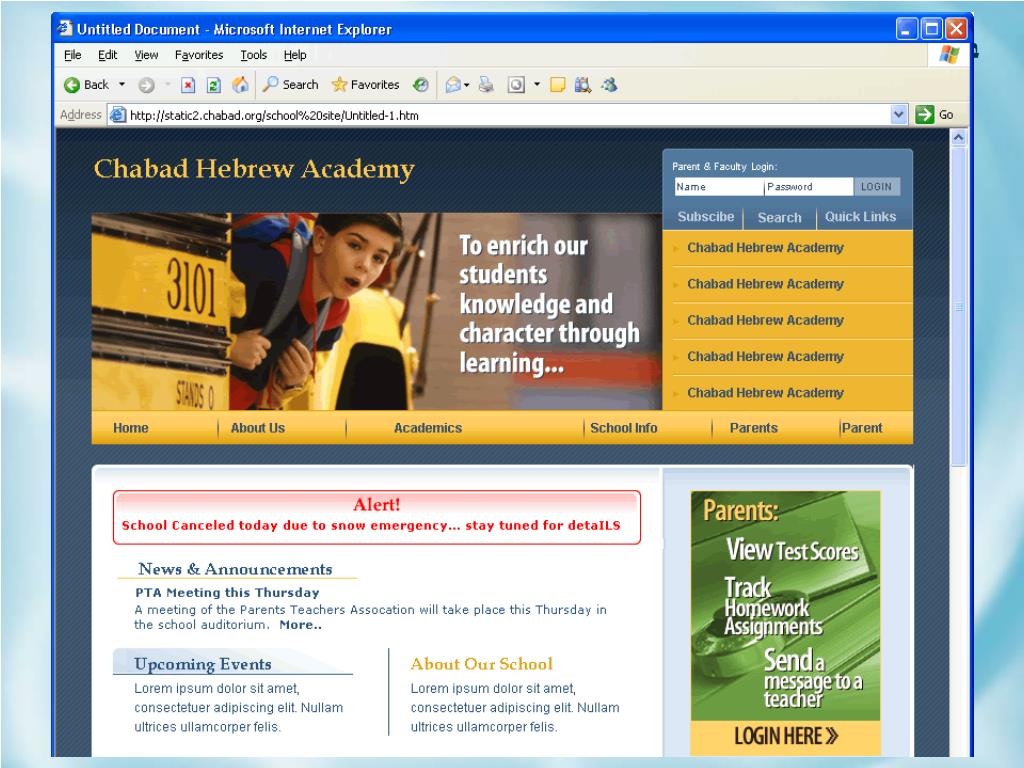Click the Messenger people icon
This screenshot has height=768, width=1024.
[x=609, y=85]
